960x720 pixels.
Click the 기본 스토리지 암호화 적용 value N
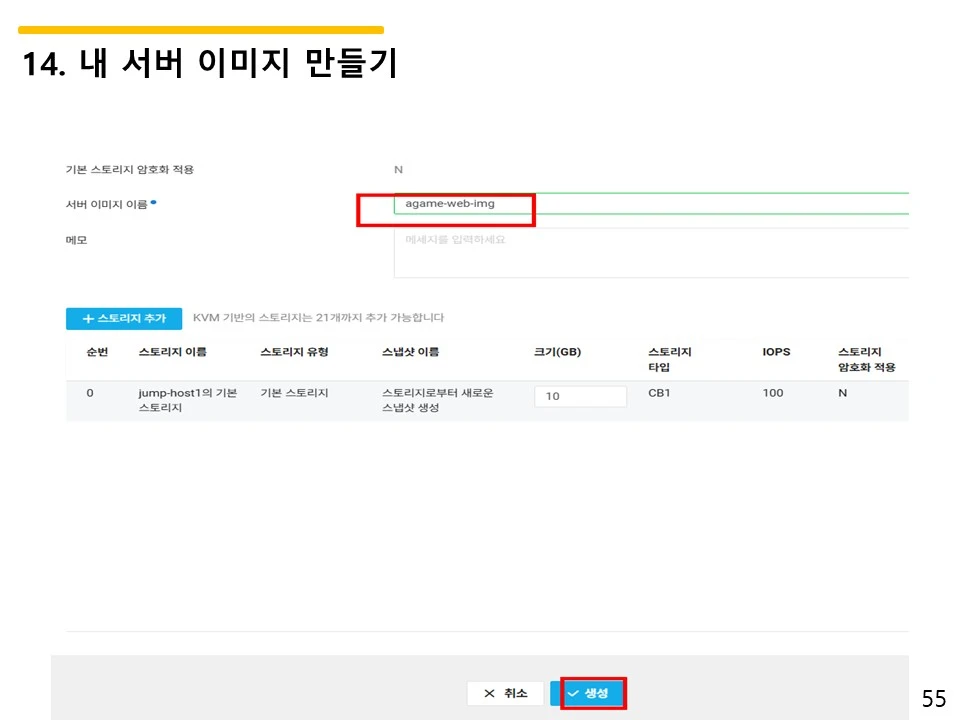tap(398, 169)
